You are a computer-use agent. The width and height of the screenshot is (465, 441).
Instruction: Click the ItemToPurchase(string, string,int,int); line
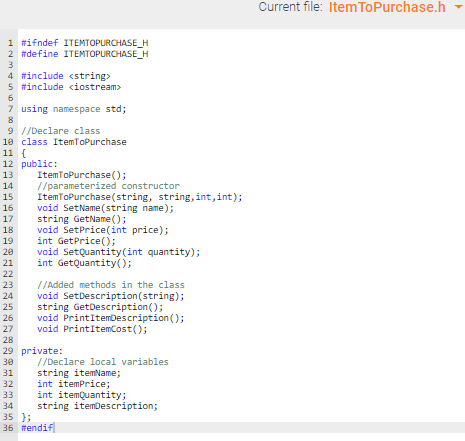pos(140,197)
